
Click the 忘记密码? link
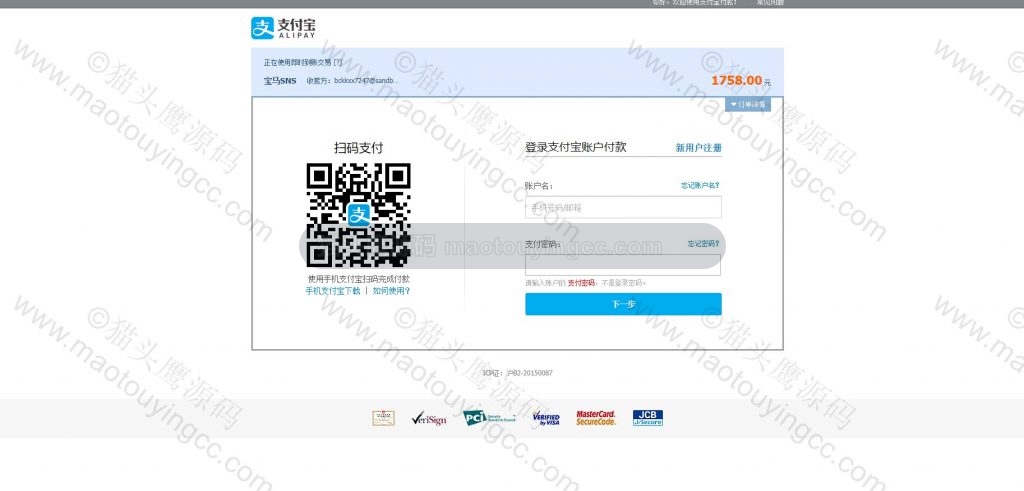[x=703, y=244]
